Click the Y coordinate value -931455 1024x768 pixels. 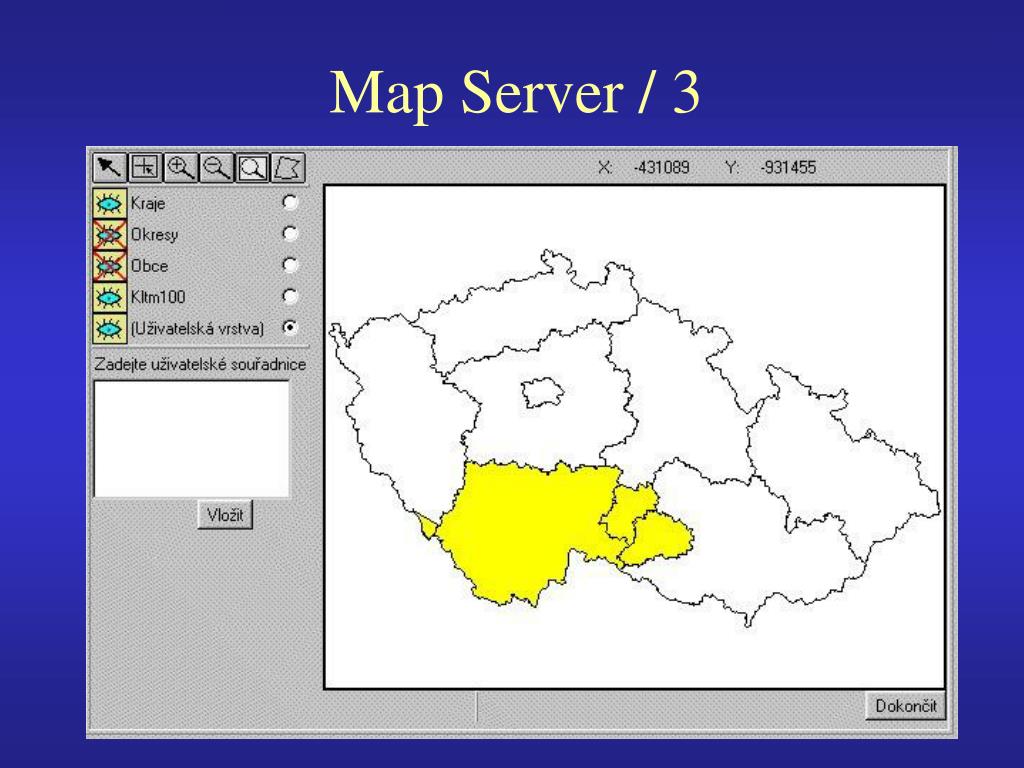point(788,168)
